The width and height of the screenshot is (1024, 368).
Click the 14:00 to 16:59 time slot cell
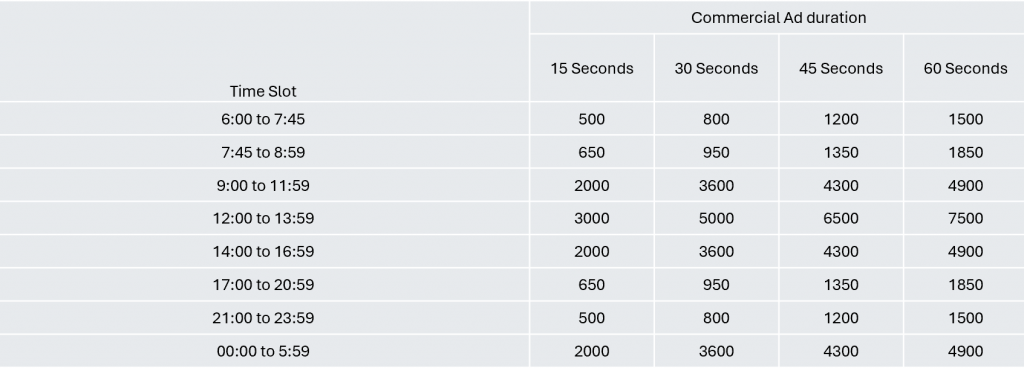tap(264, 251)
